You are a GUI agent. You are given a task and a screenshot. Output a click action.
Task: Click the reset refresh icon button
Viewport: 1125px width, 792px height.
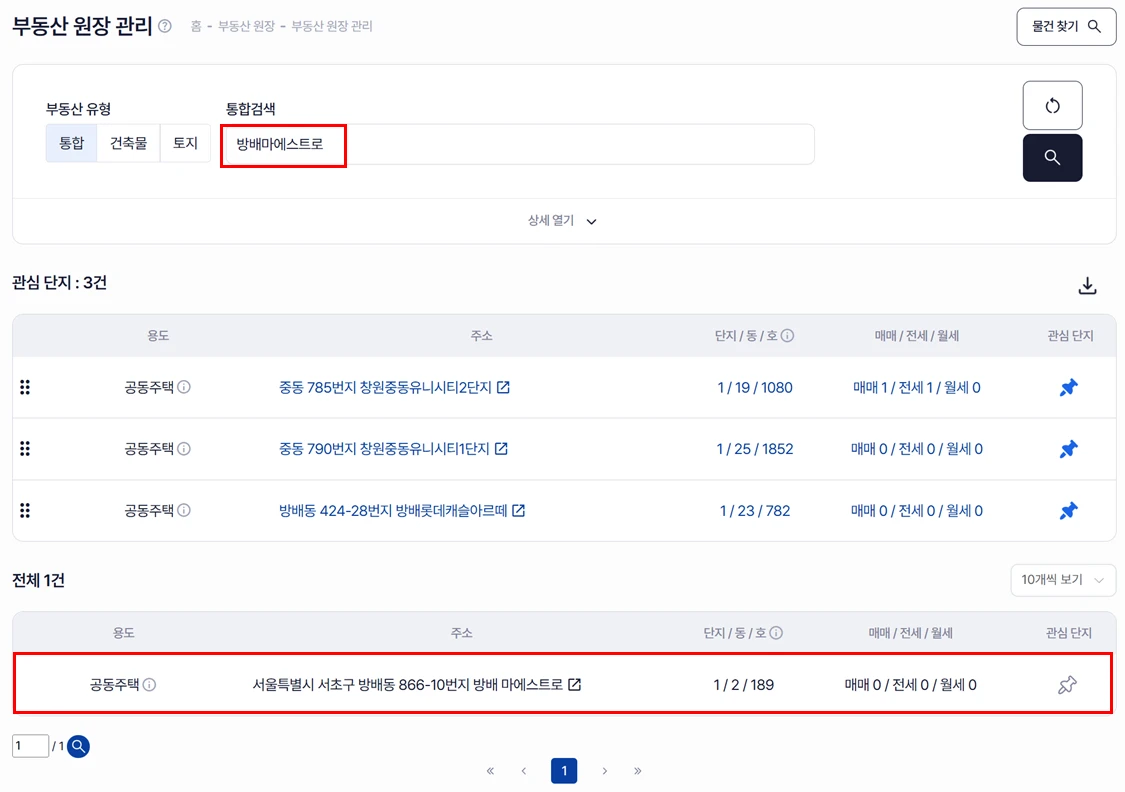coord(1052,105)
